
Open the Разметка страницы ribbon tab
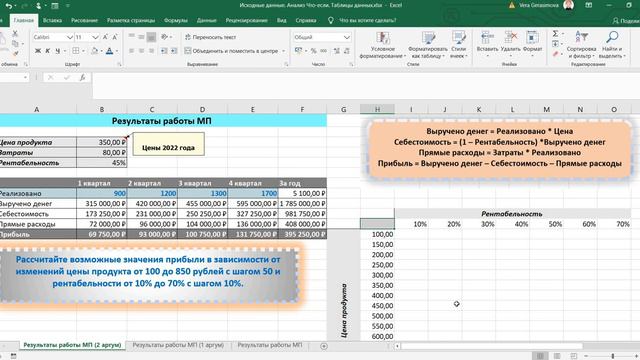point(131,20)
